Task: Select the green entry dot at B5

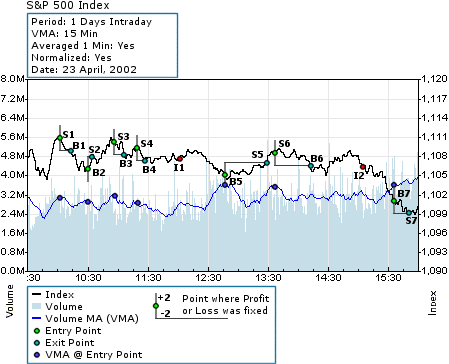Action: pyautogui.click(x=225, y=175)
